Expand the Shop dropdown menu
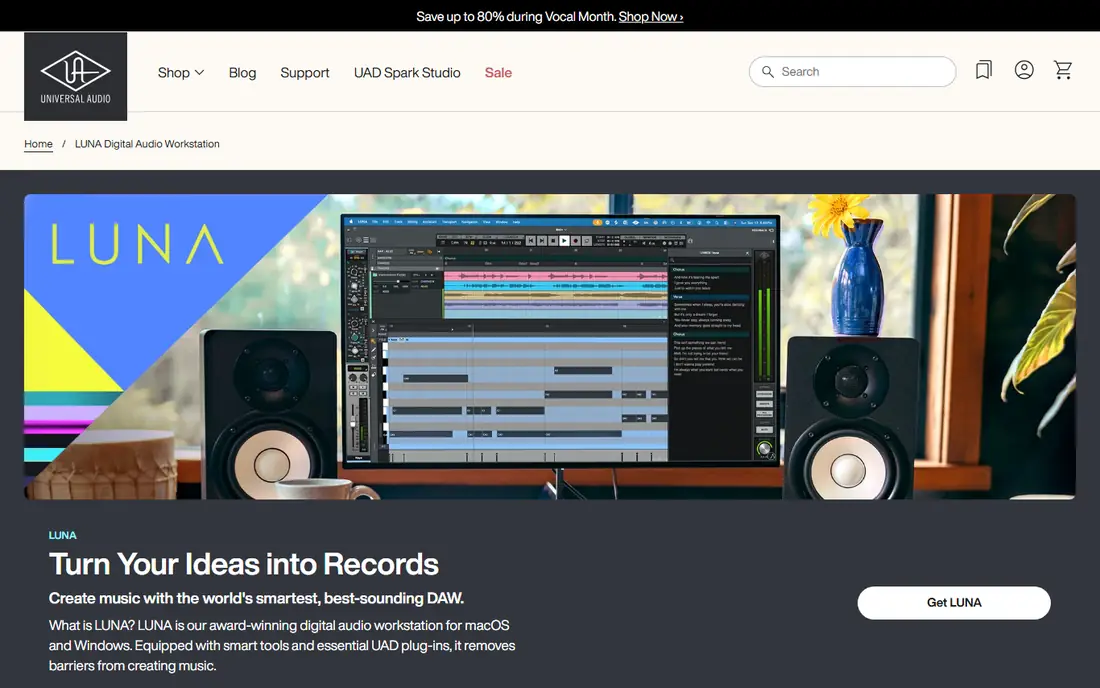The height and width of the screenshot is (688, 1100). tap(181, 73)
